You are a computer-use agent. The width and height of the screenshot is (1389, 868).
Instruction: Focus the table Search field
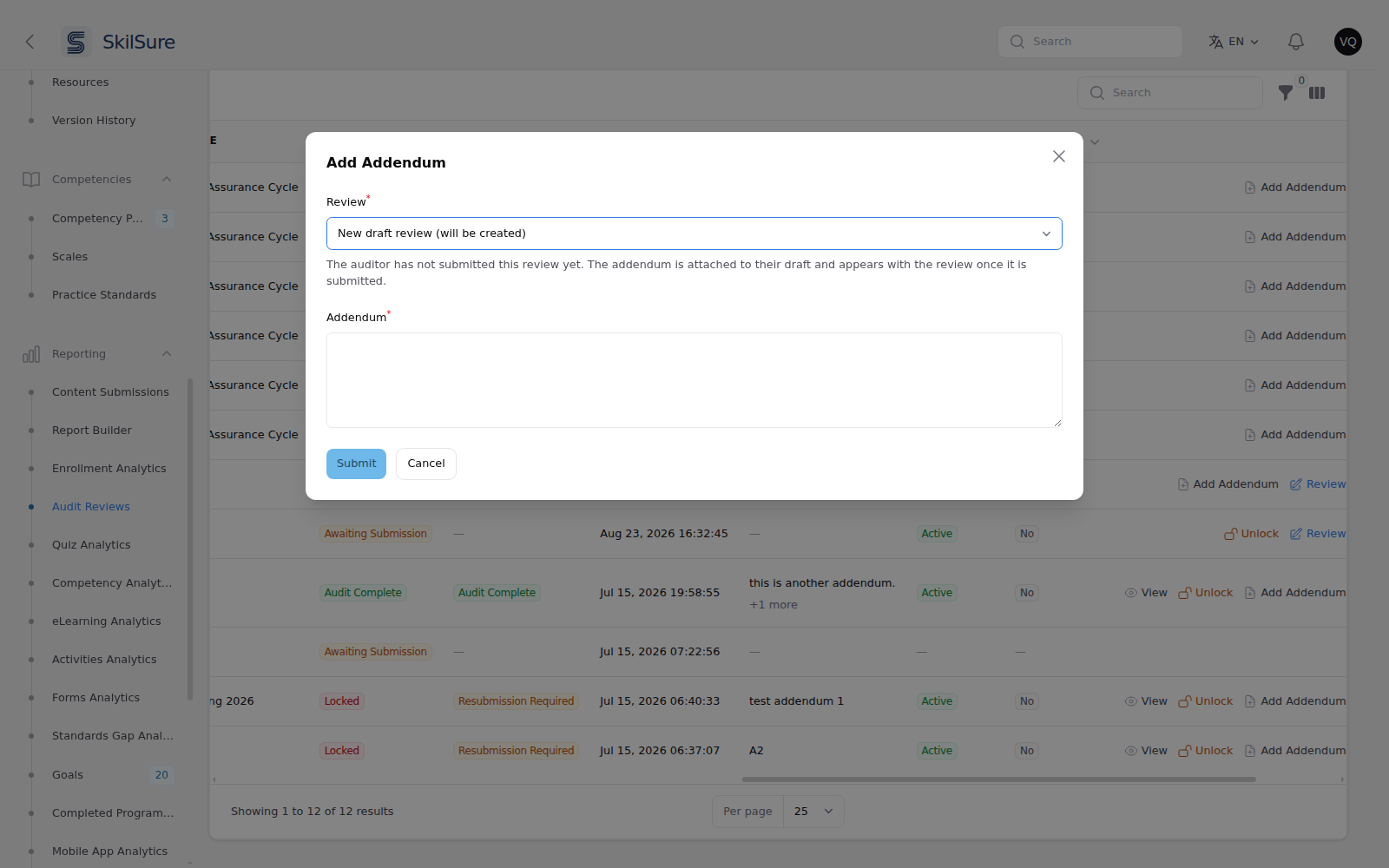coord(1170,93)
